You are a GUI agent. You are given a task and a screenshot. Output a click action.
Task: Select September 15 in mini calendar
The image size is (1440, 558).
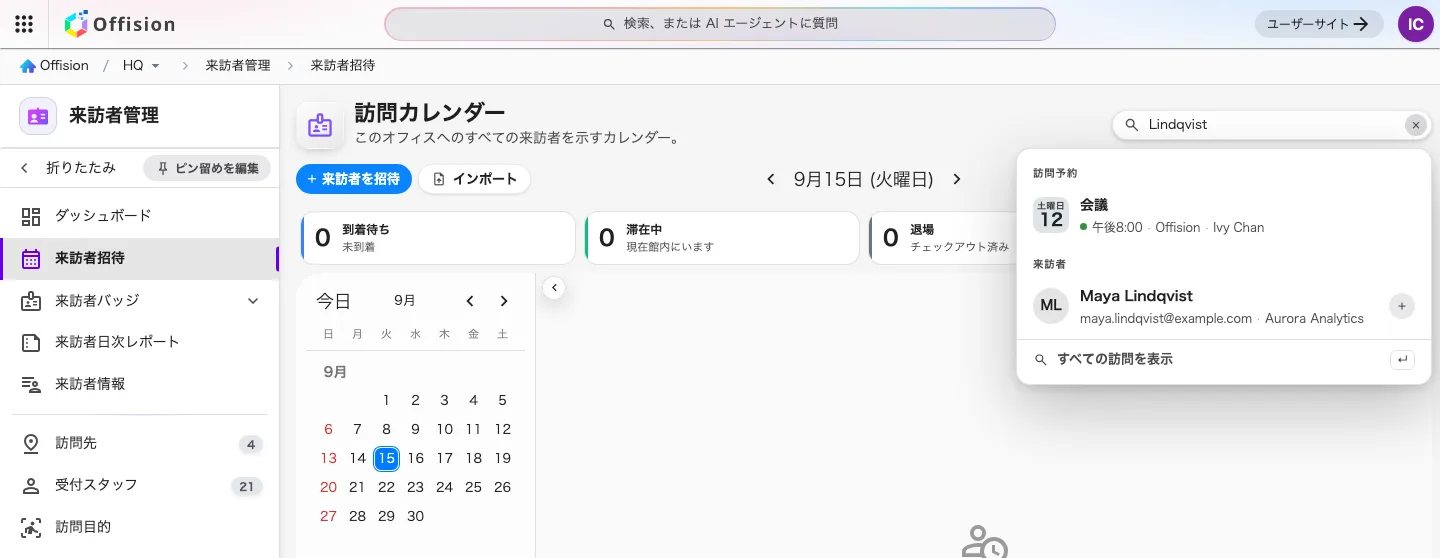tap(387, 458)
